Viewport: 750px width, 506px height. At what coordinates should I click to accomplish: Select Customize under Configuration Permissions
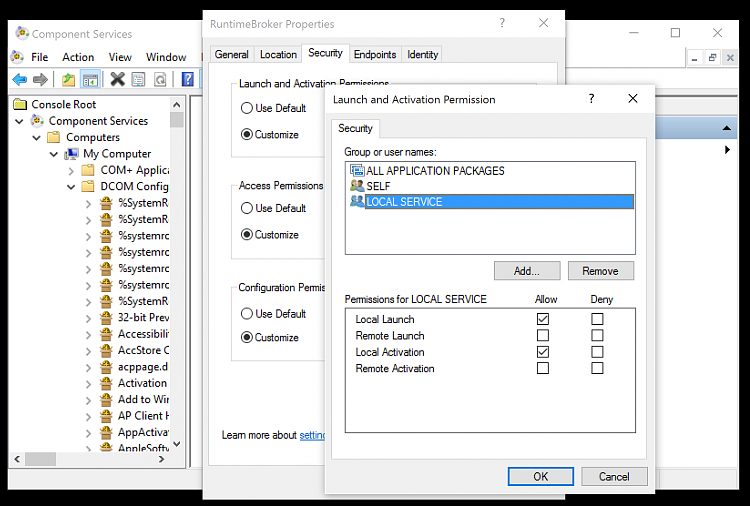click(x=247, y=337)
